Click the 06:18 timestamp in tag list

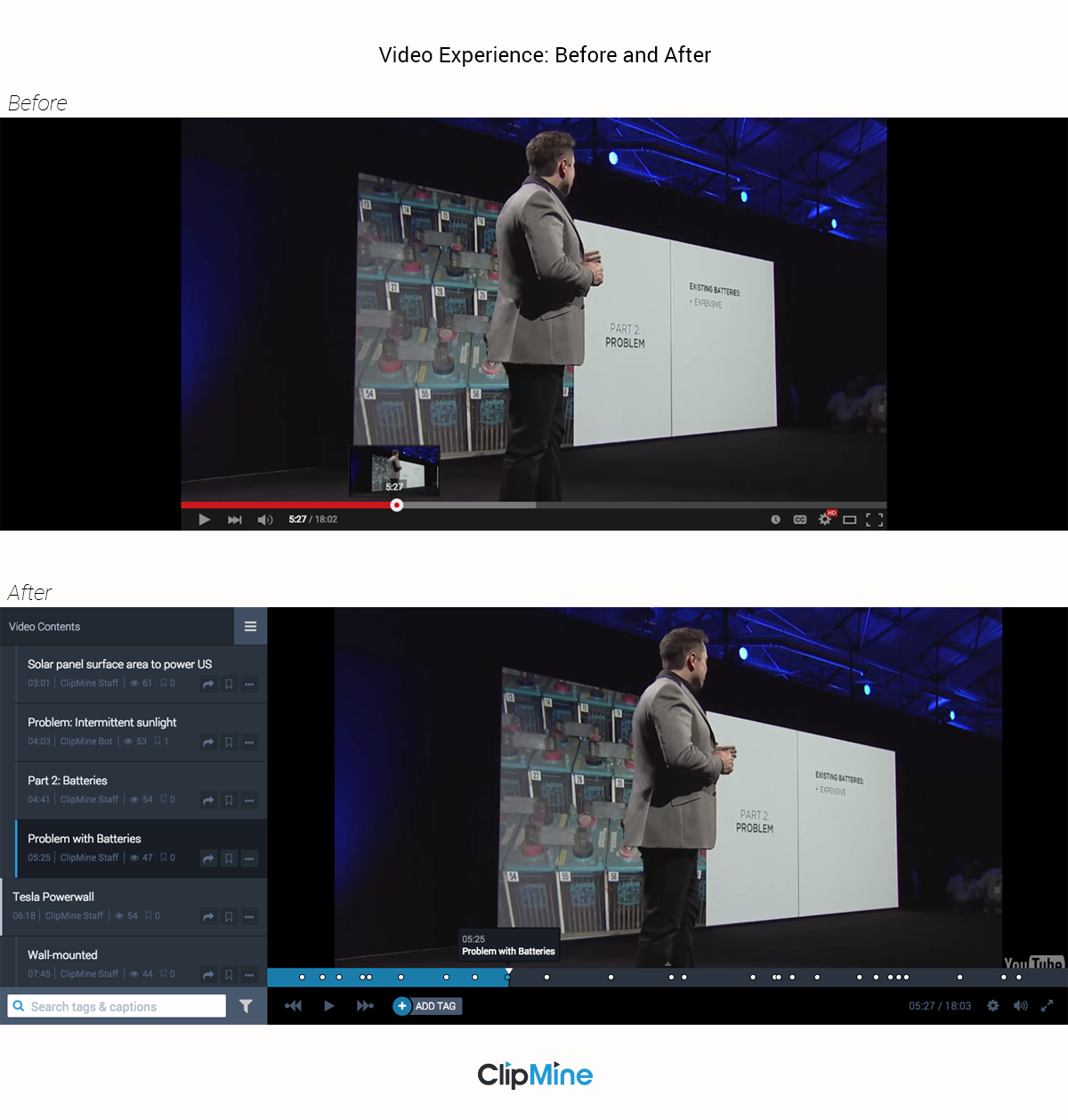tap(24, 916)
